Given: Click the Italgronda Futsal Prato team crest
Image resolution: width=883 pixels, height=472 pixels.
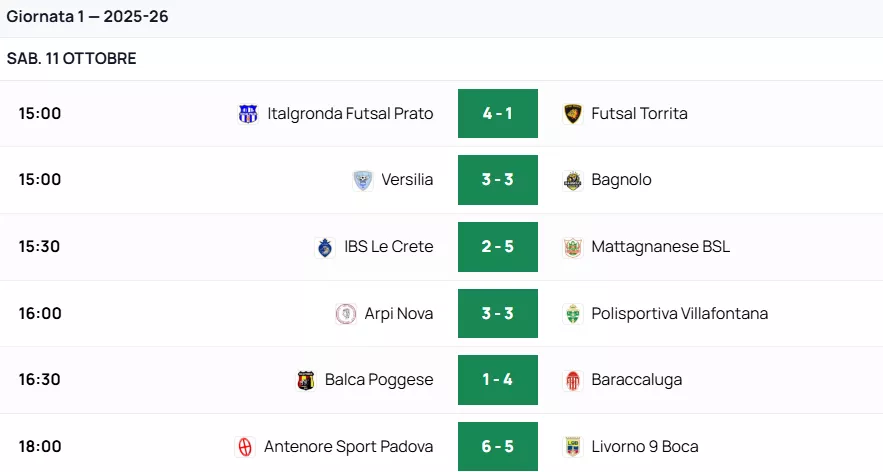Looking at the screenshot, I should tap(248, 114).
